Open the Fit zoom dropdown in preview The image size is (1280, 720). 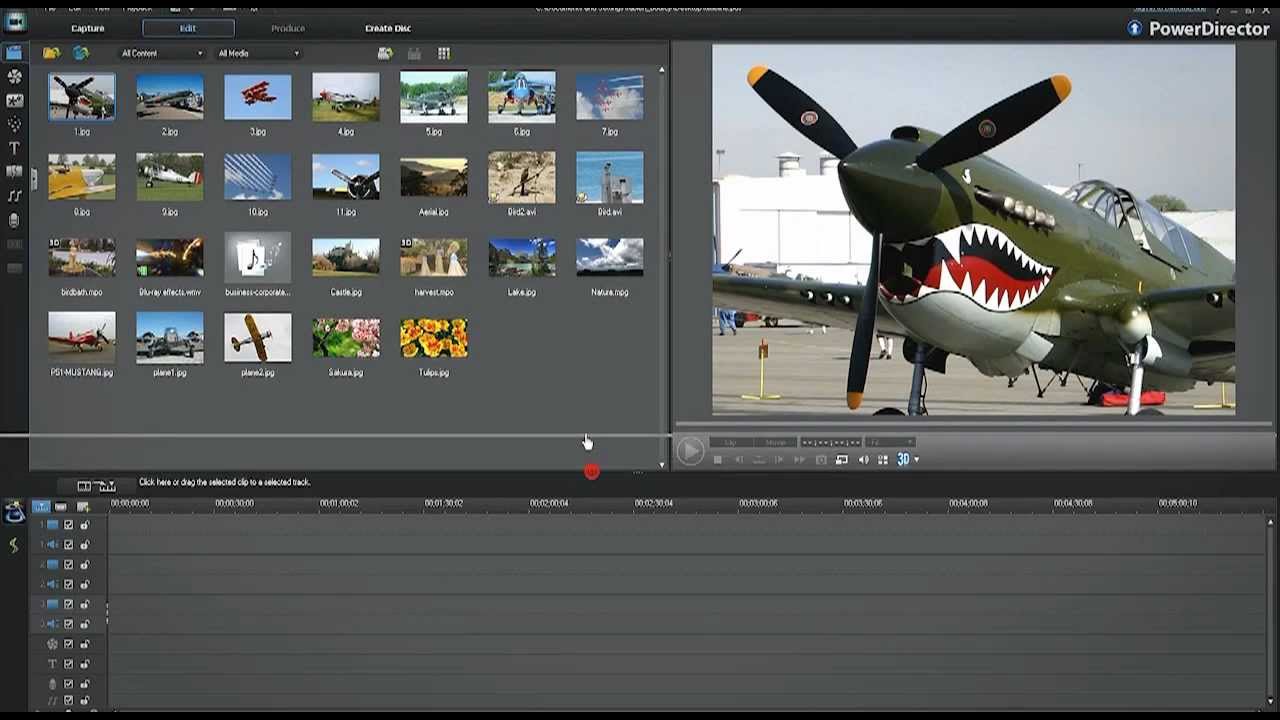(x=890, y=442)
